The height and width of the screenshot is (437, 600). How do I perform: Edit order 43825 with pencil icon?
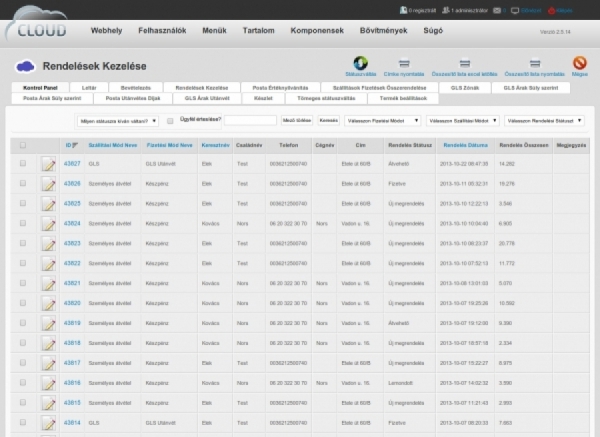pos(48,204)
